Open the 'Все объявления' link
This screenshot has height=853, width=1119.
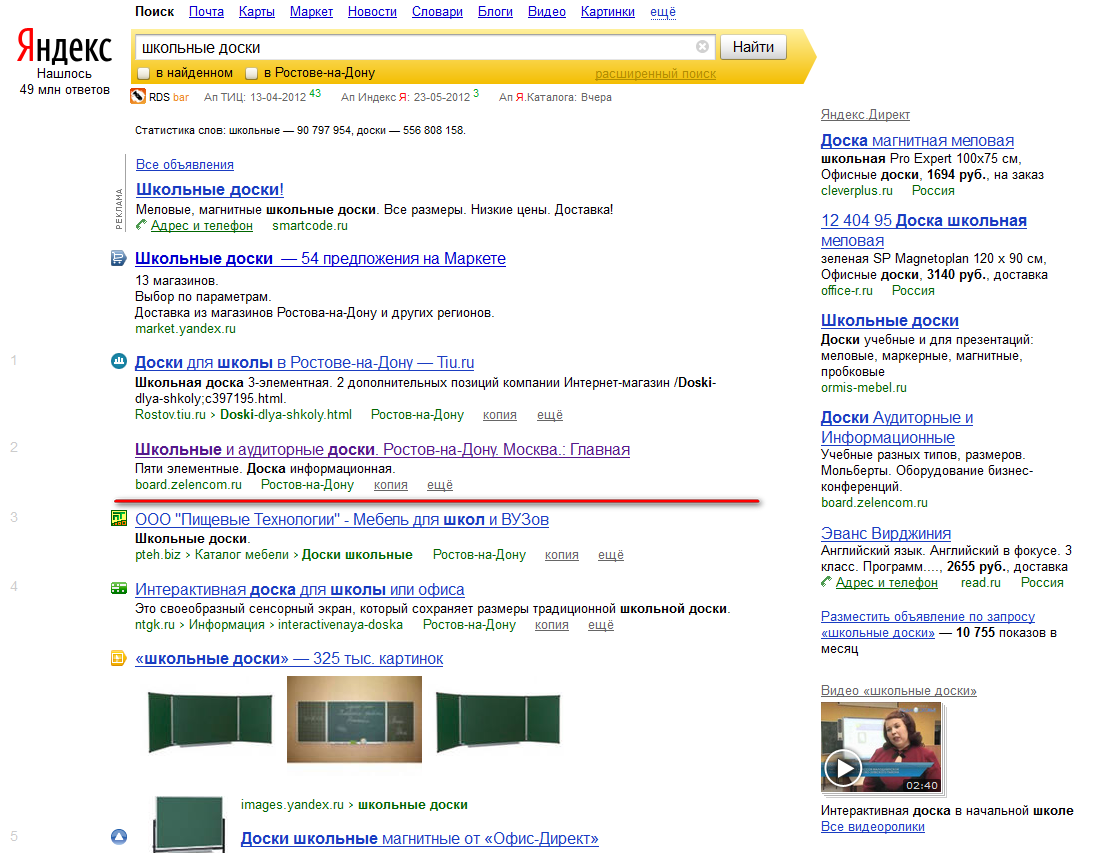185,164
